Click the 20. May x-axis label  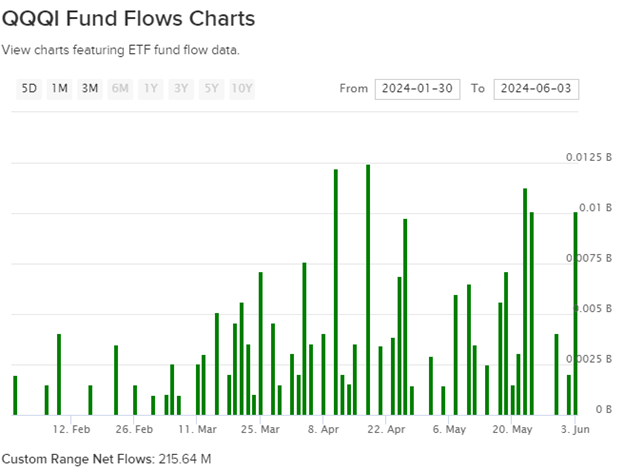513,429
